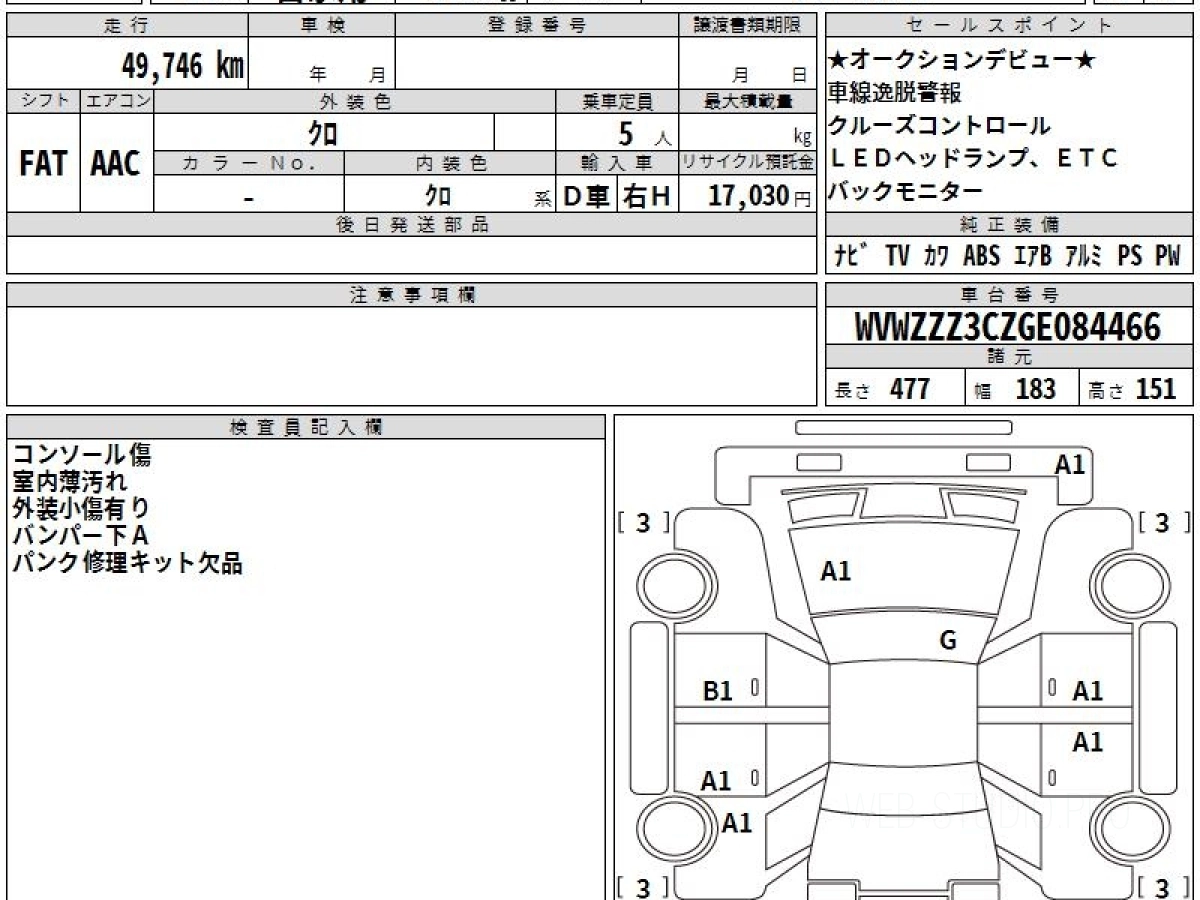Select the FAT shift value

pos(43,164)
